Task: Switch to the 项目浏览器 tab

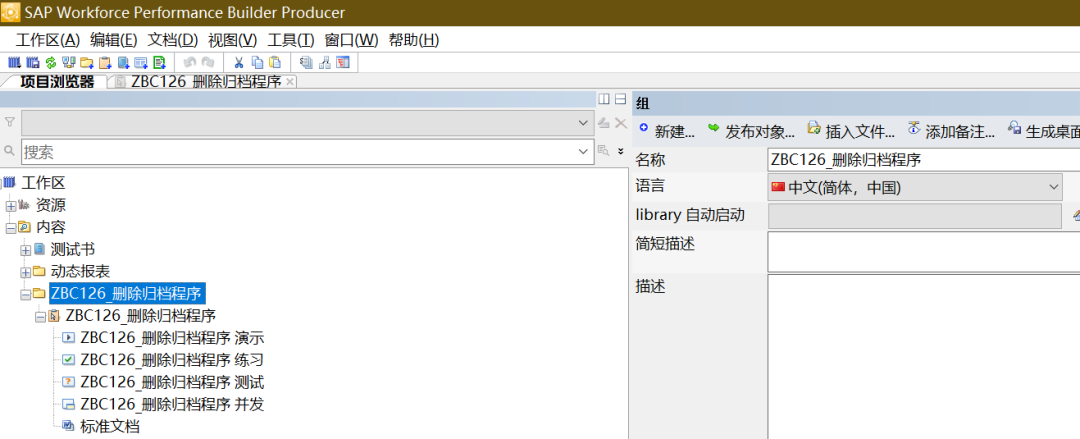Action: point(56,82)
